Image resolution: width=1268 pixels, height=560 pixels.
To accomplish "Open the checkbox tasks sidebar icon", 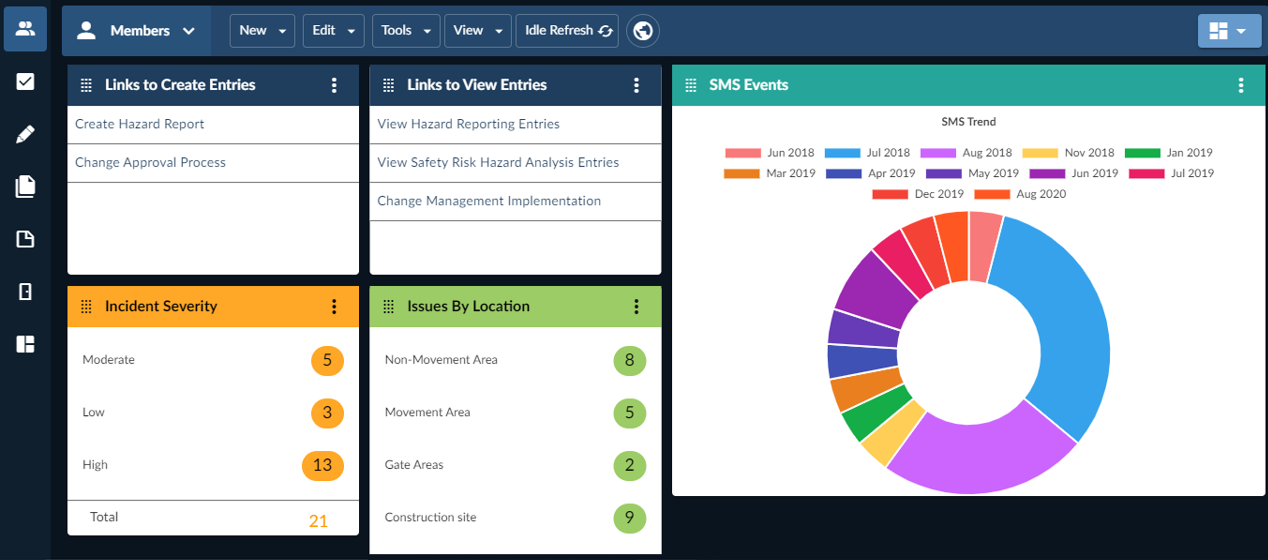I will (x=25, y=82).
